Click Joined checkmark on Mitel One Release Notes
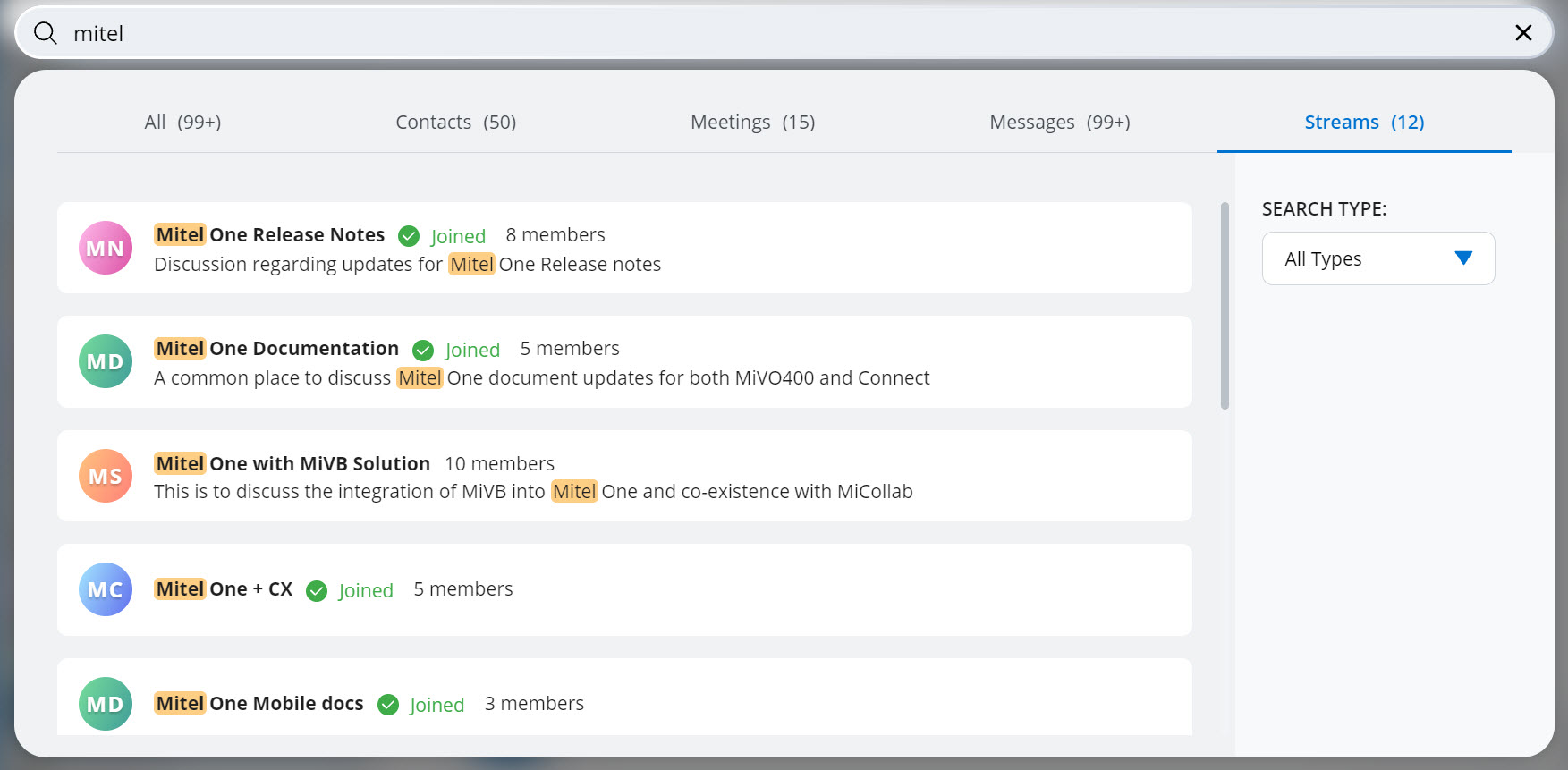This screenshot has width=1568, height=770. click(x=409, y=236)
